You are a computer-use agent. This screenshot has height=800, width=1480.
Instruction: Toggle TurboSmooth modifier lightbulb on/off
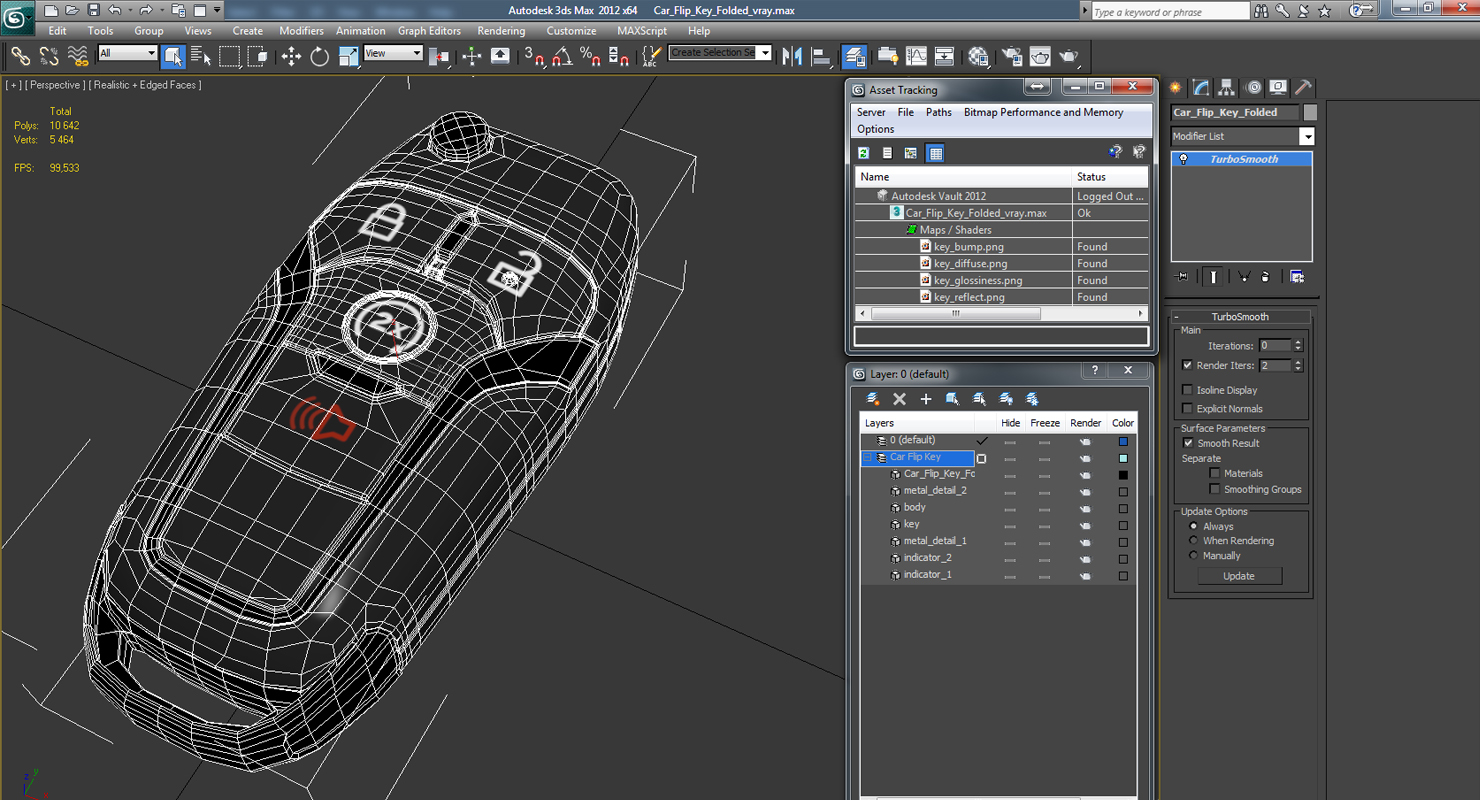click(x=1184, y=159)
